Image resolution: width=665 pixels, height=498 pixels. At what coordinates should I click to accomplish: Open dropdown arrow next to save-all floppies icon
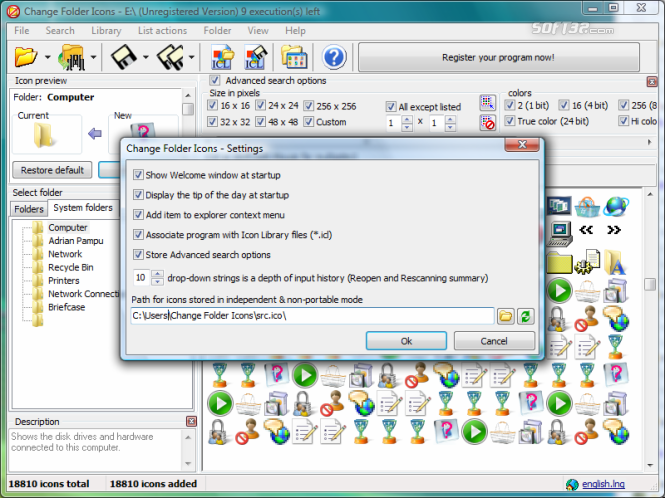191,57
